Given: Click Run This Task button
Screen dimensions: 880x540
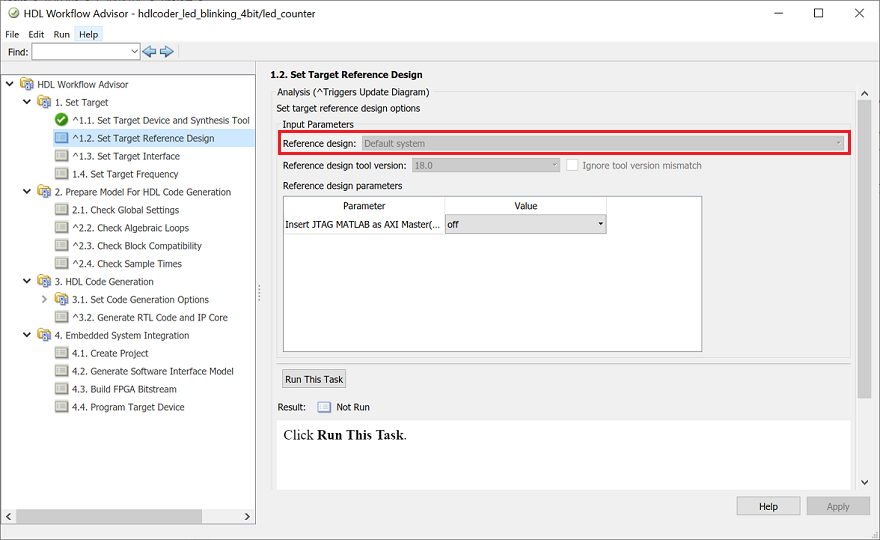Looking at the screenshot, I should tap(314, 379).
